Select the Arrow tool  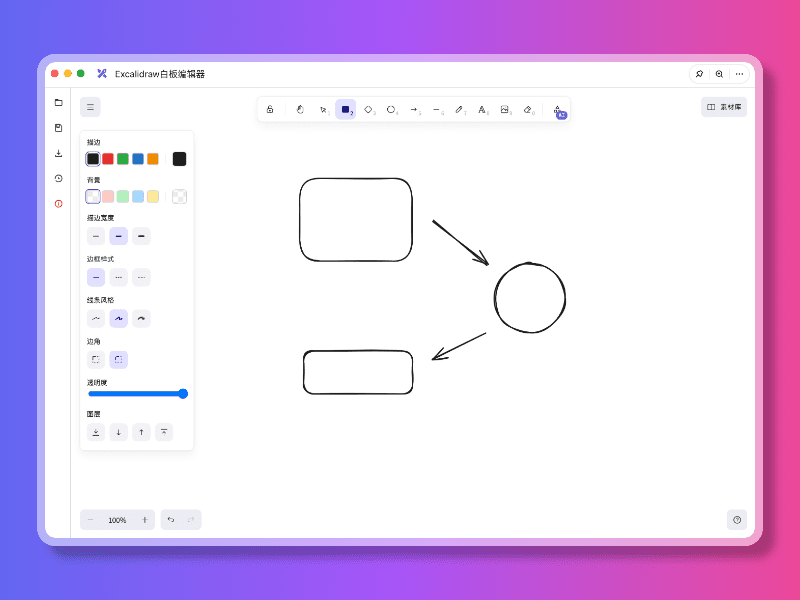click(x=414, y=110)
